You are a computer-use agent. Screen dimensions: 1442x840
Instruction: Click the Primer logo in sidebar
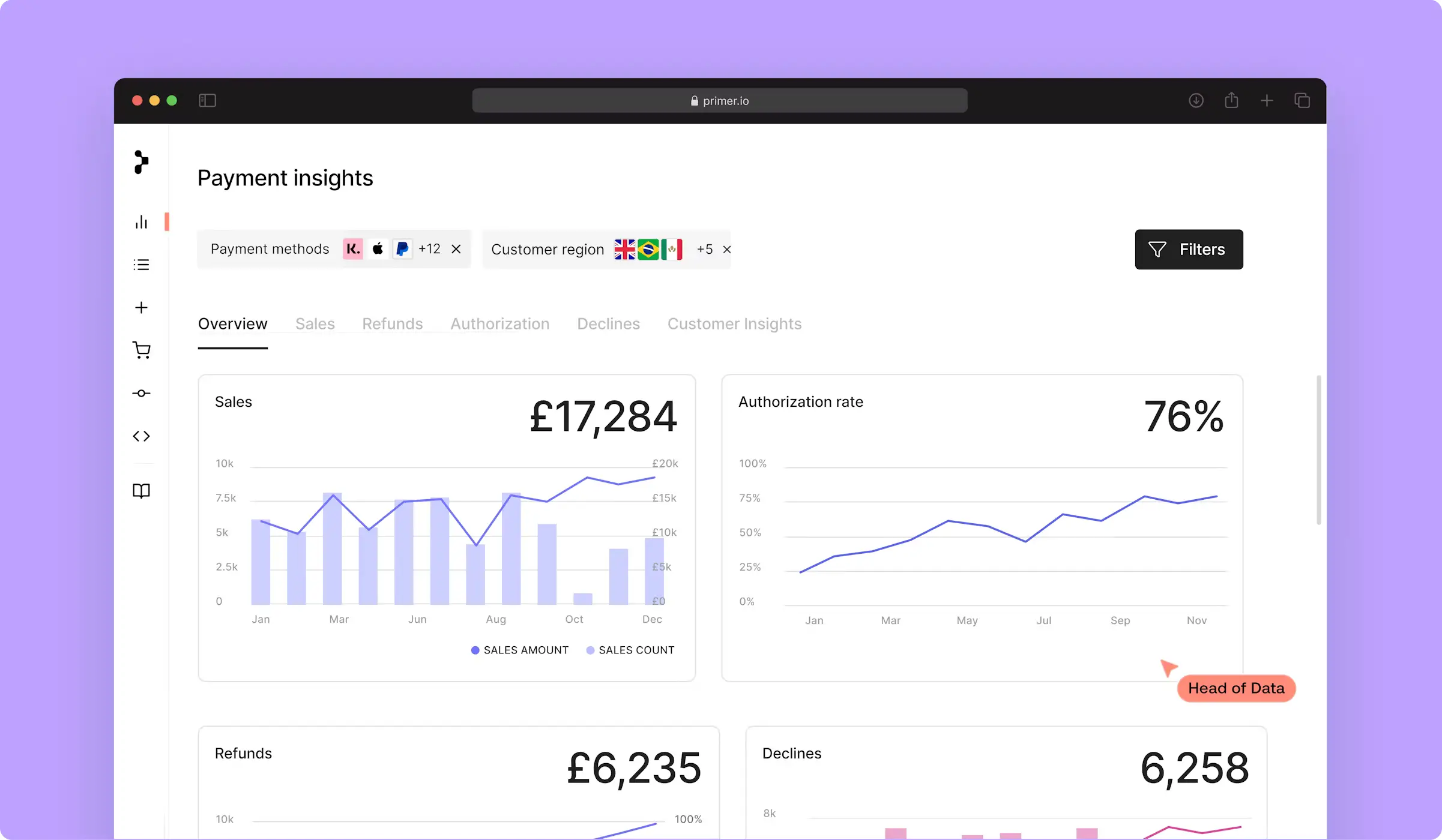click(x=141, y=162)
